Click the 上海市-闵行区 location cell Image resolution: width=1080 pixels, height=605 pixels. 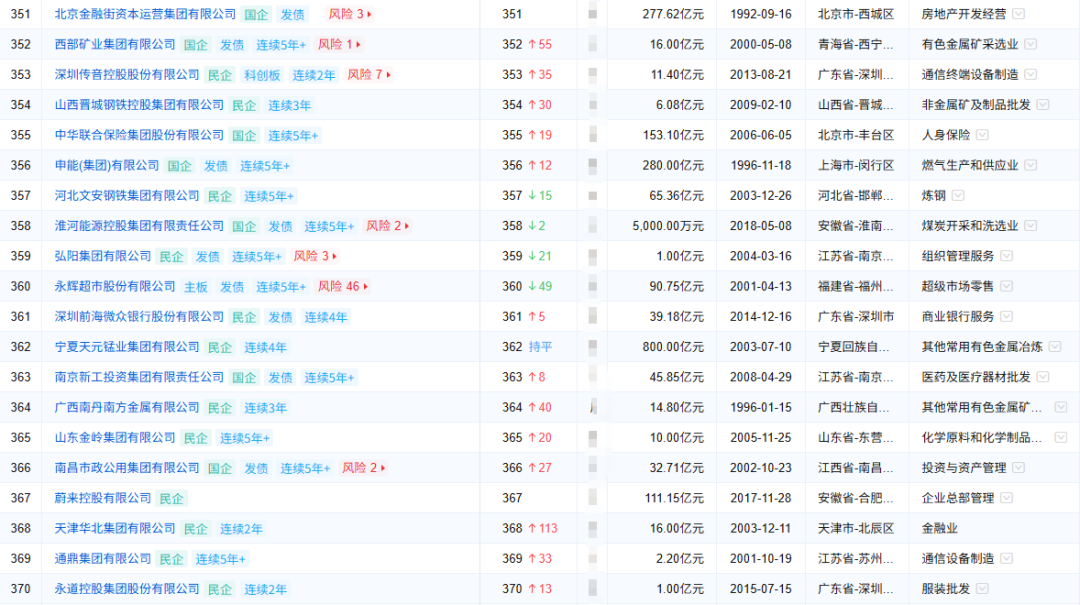(x=856, y=165)
